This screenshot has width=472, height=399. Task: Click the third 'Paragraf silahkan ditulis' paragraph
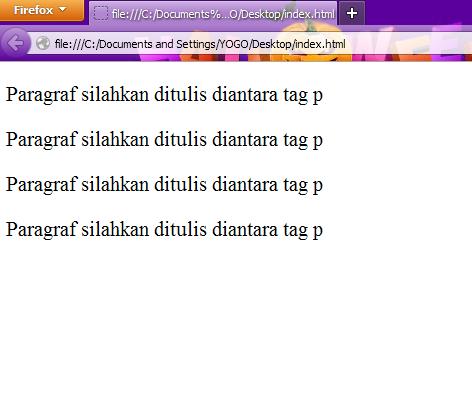pyautogui.click(x=164, y=184)
